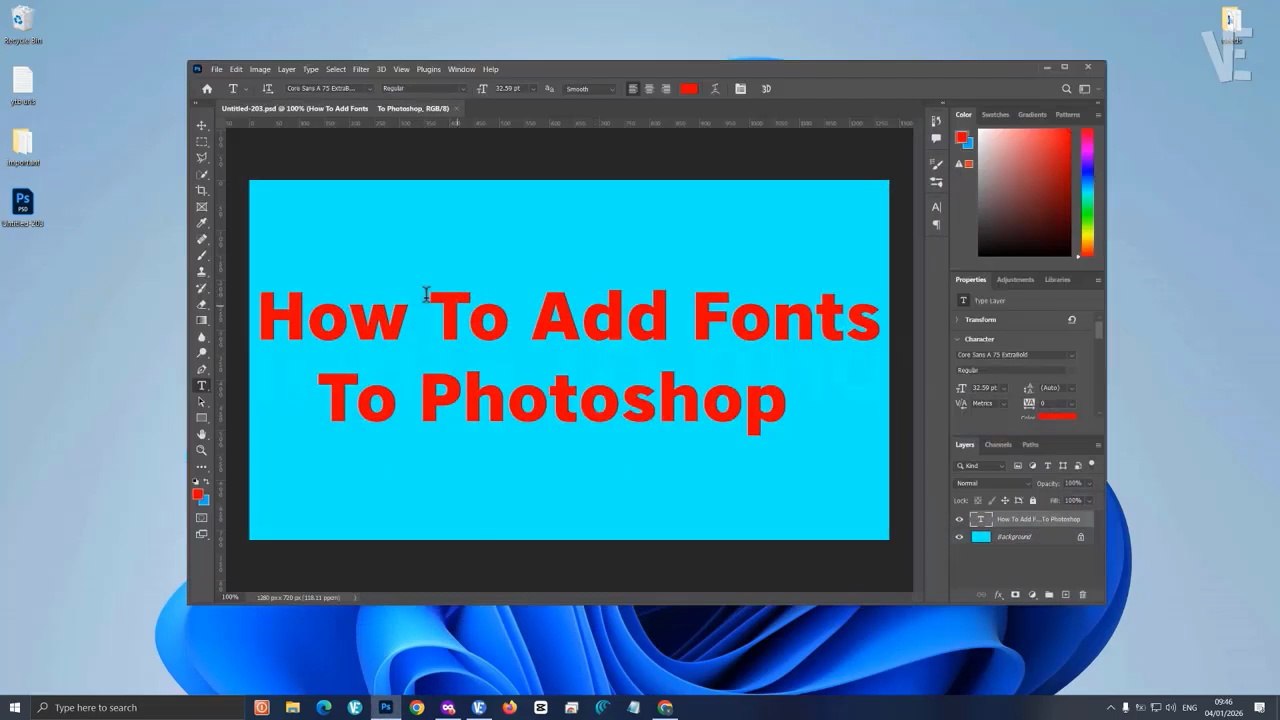Select the Horizontal Type tool in toolbox
1280x720 pixels.
[x=202, y=386]
